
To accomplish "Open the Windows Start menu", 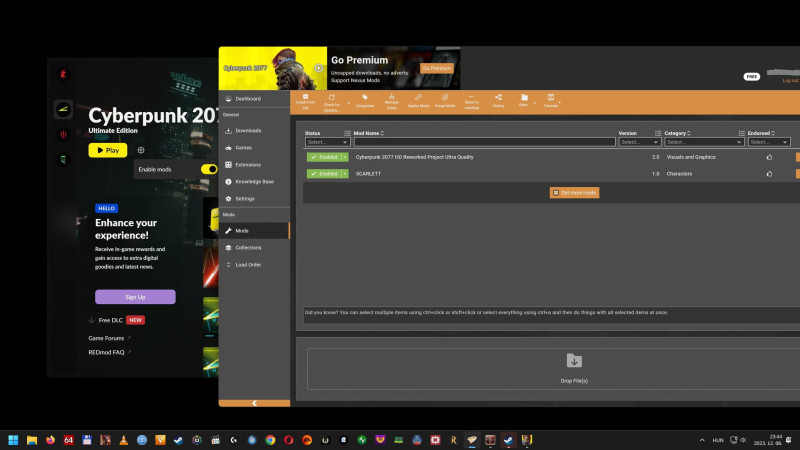I will click(13, 440).
